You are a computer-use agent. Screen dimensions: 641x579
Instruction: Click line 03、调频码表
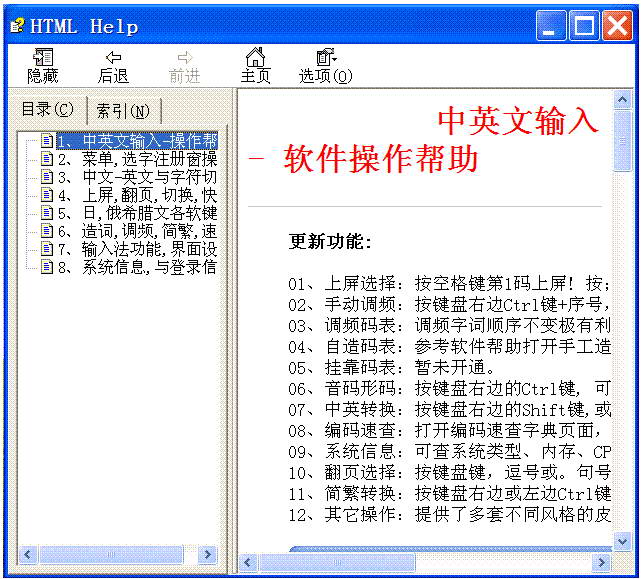click(449, 326)
